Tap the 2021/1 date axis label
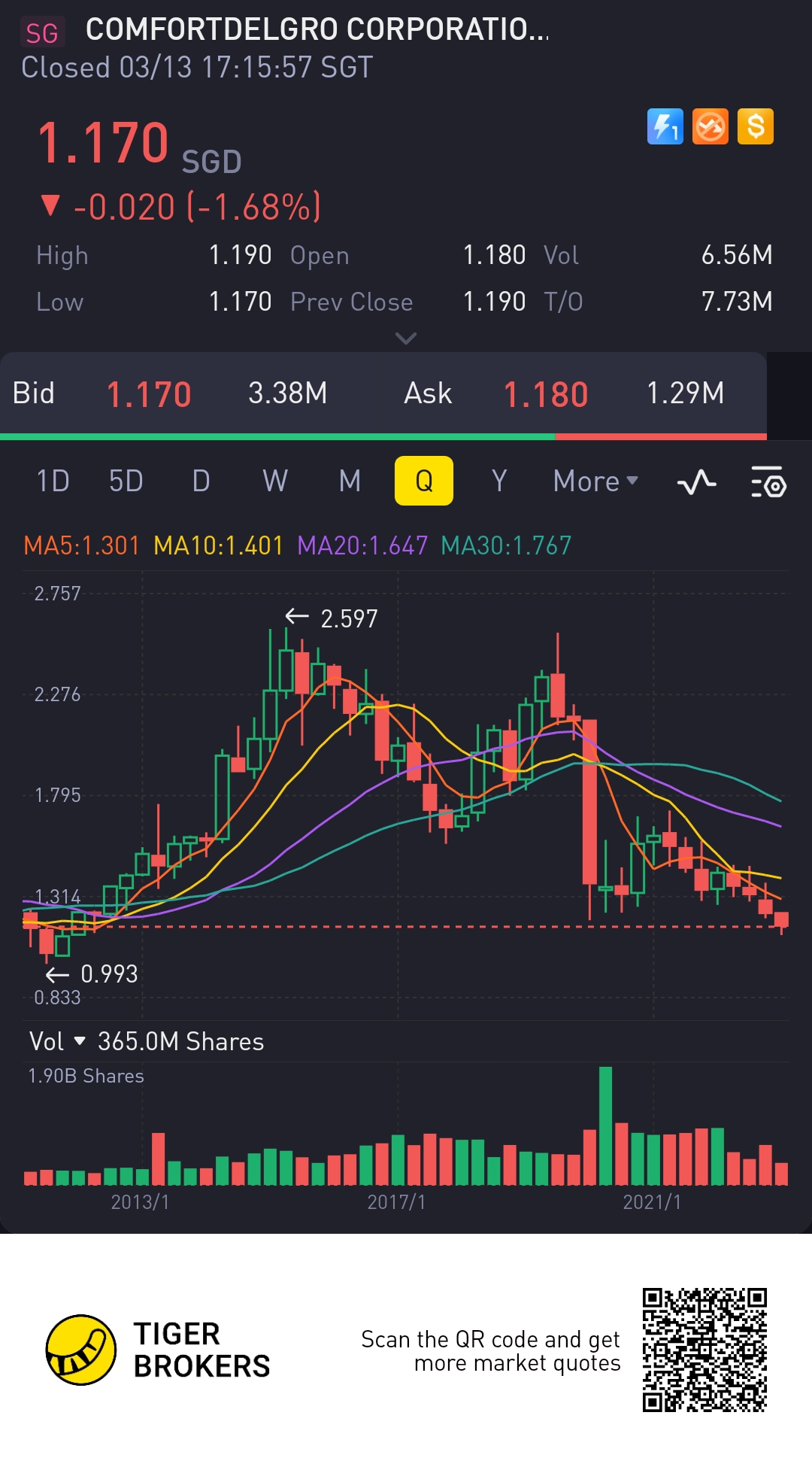Viewport: 812px width, 1467px height. pyautogui.click(x=652, y=1202)
